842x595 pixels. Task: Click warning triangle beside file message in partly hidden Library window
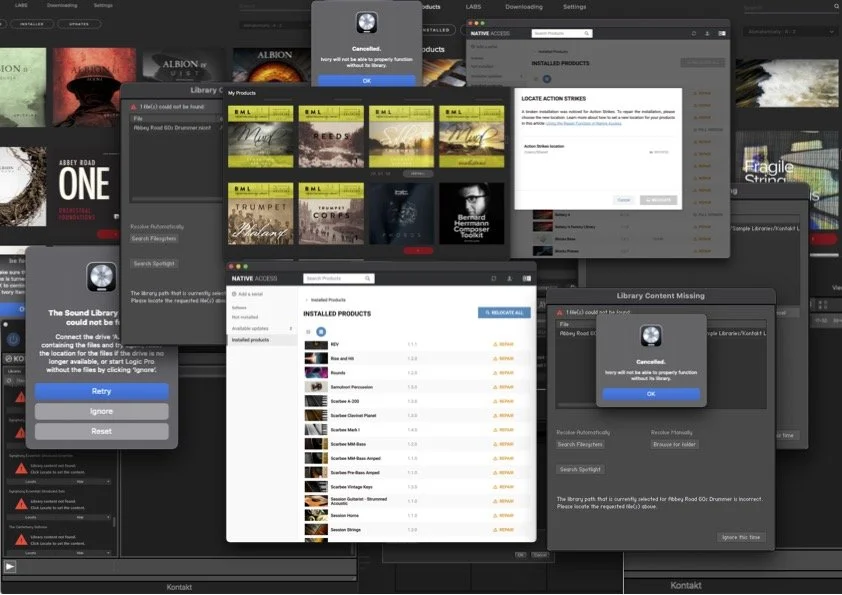coord(134,107)
